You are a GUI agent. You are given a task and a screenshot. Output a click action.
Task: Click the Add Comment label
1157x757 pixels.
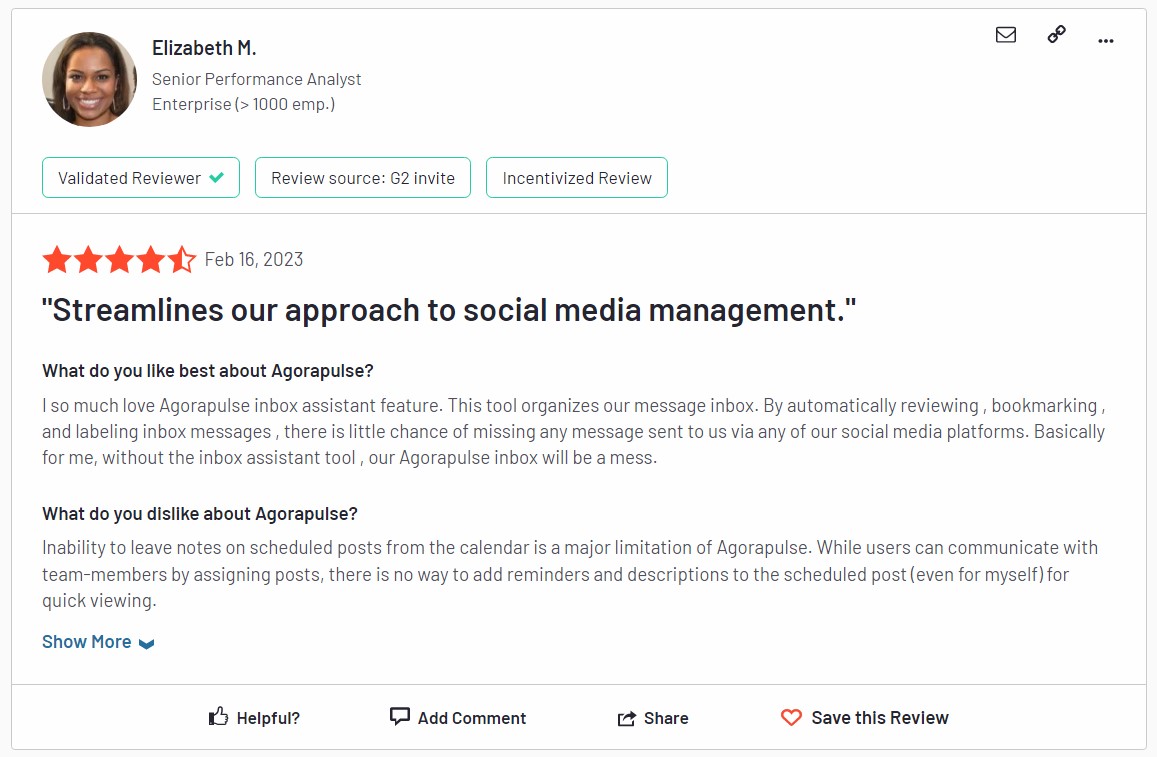coord(472,718)
